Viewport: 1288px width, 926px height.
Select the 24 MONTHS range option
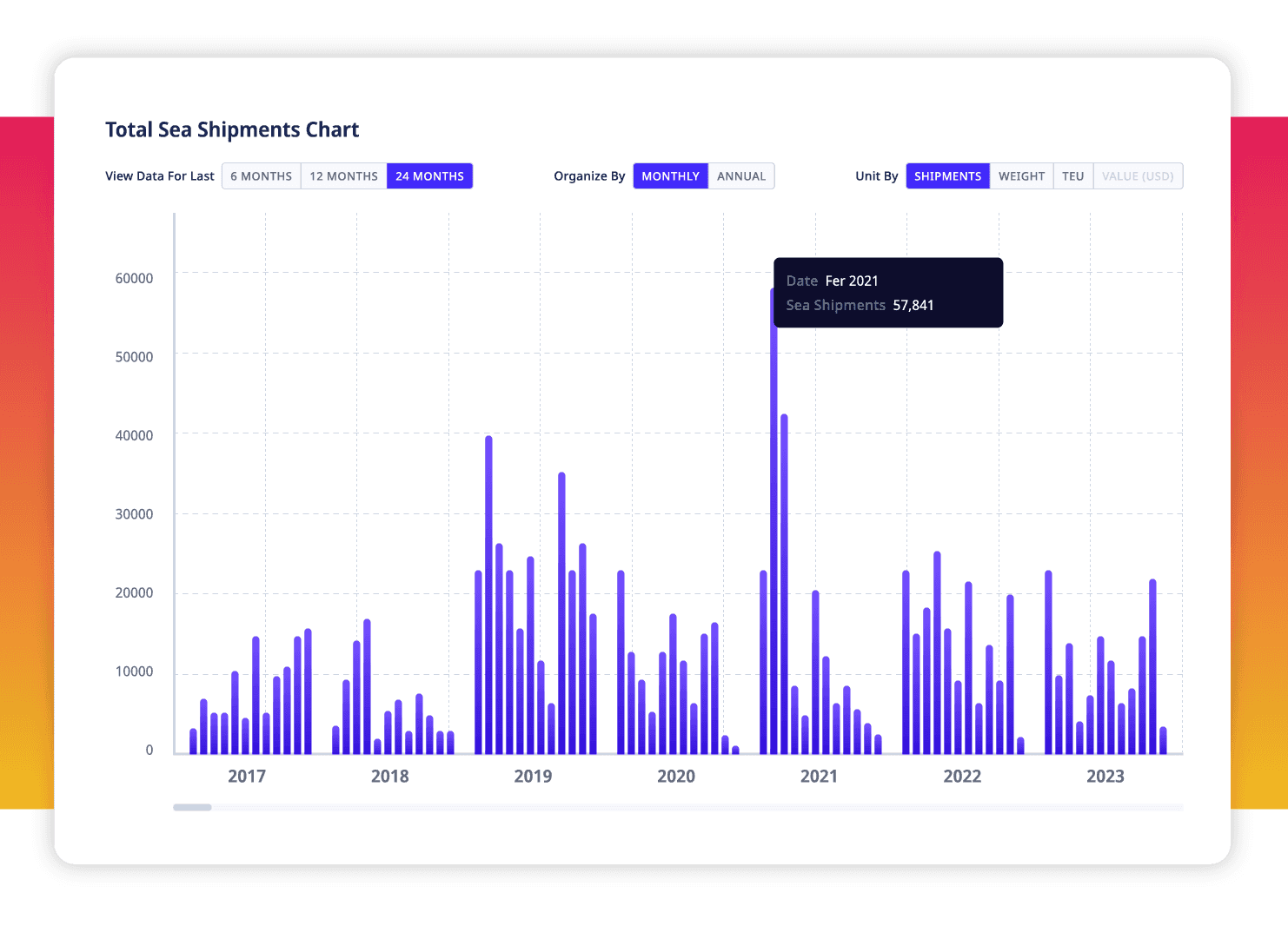coord(429,176)
